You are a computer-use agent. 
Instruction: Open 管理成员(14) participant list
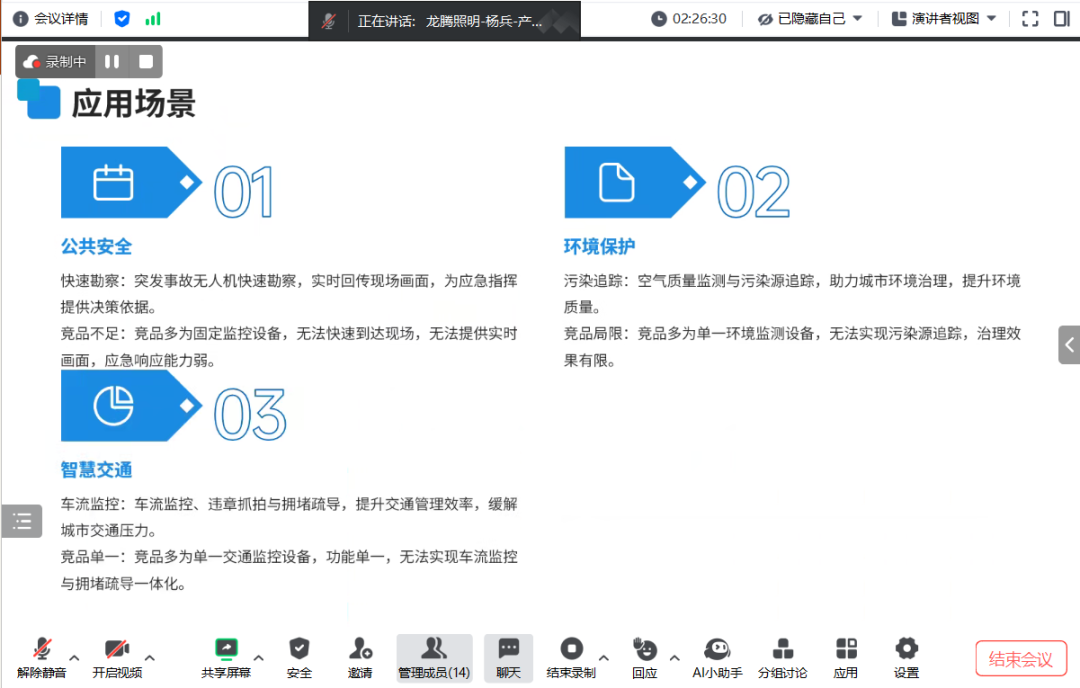pyautogui.click(x=434, y=656)
